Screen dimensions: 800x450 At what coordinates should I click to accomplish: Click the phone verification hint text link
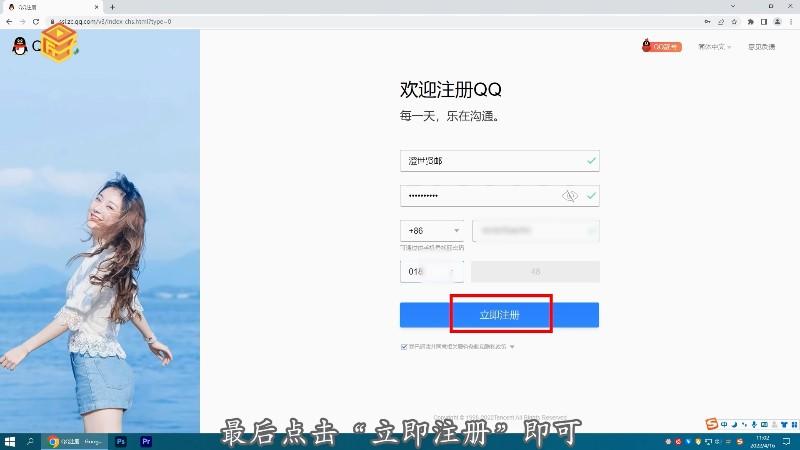point(432,247)
